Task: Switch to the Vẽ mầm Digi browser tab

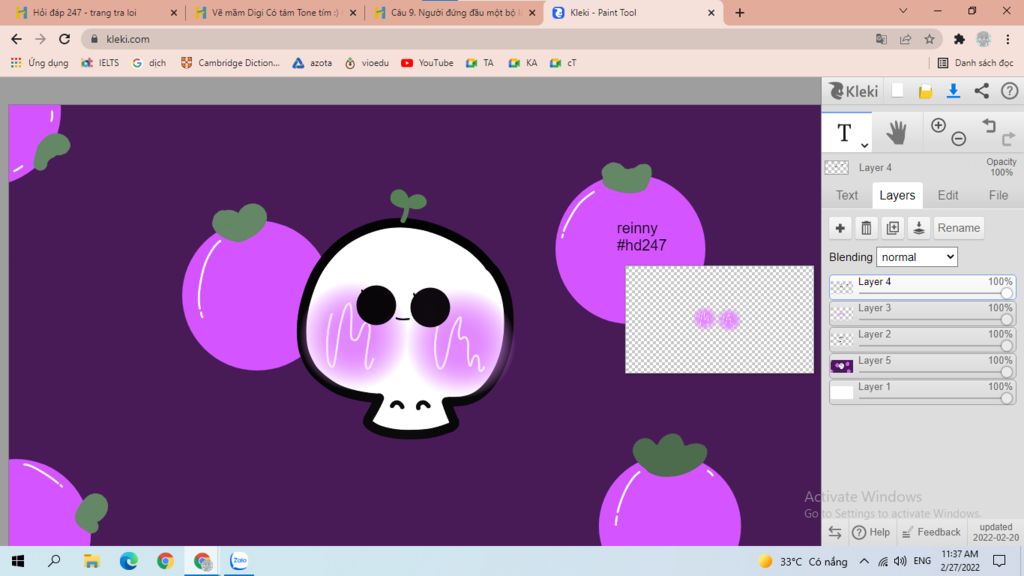Action: pos(275,12)
